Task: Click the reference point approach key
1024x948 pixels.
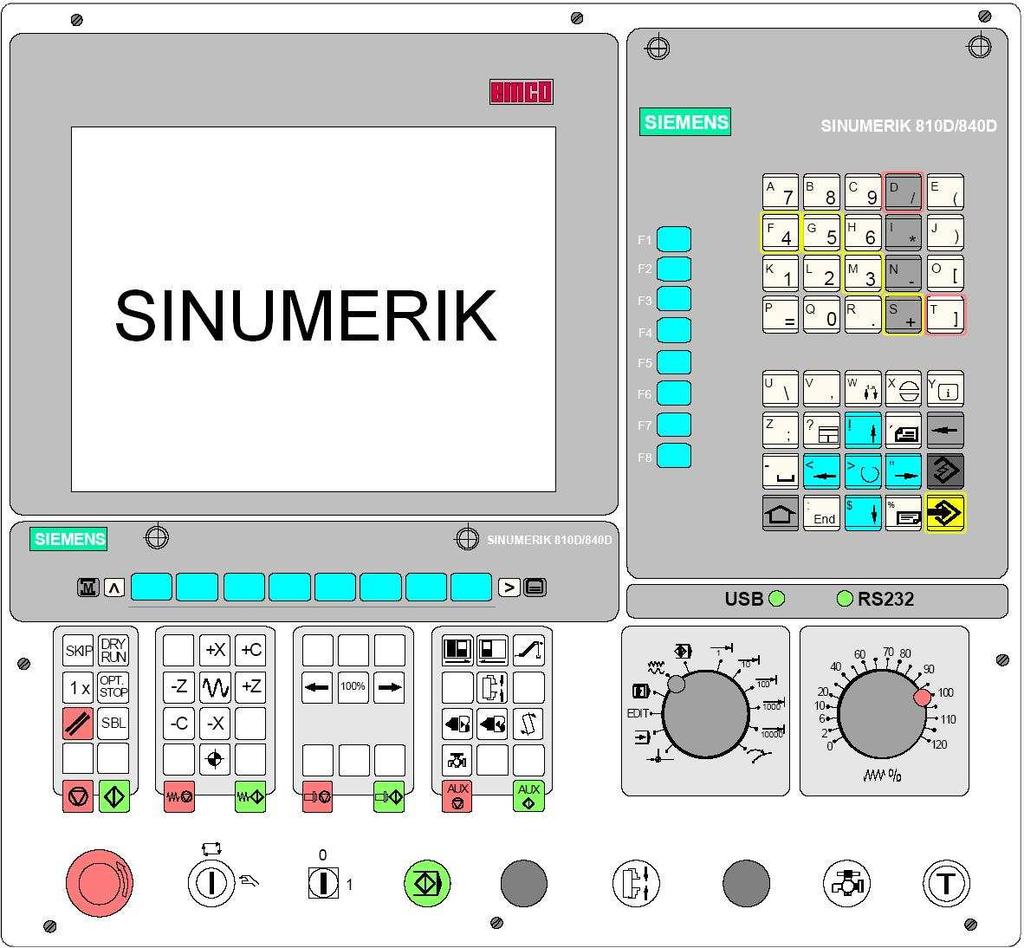Action: (215, 759)
